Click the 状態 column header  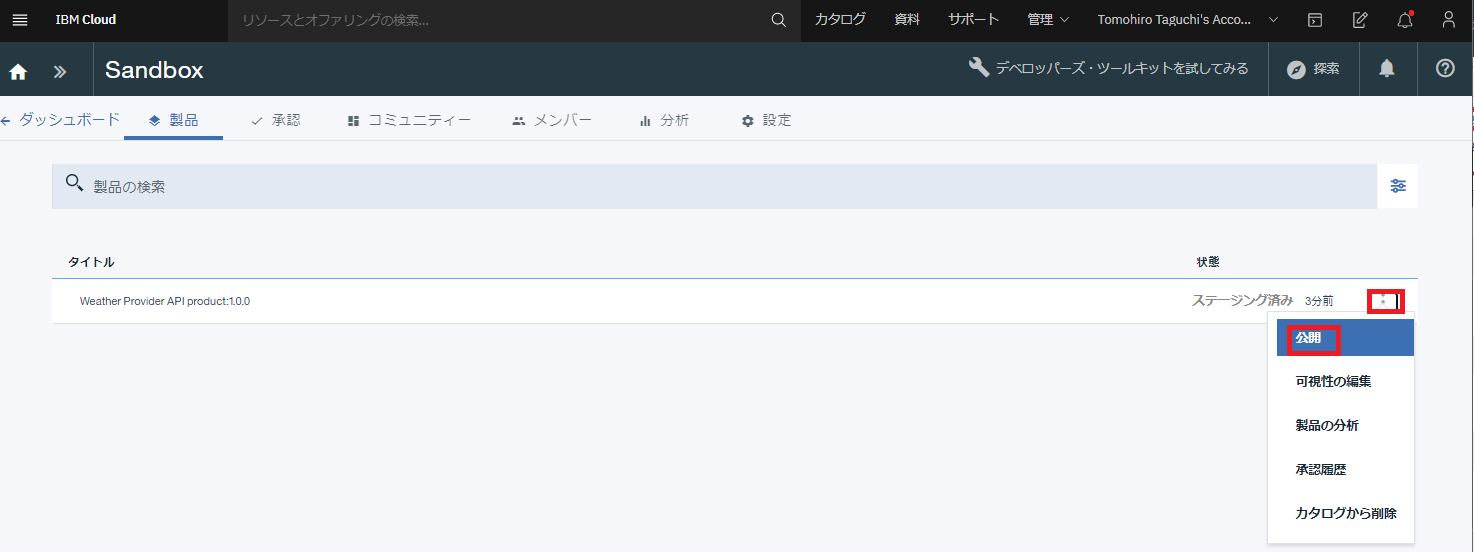point(1208,262)
